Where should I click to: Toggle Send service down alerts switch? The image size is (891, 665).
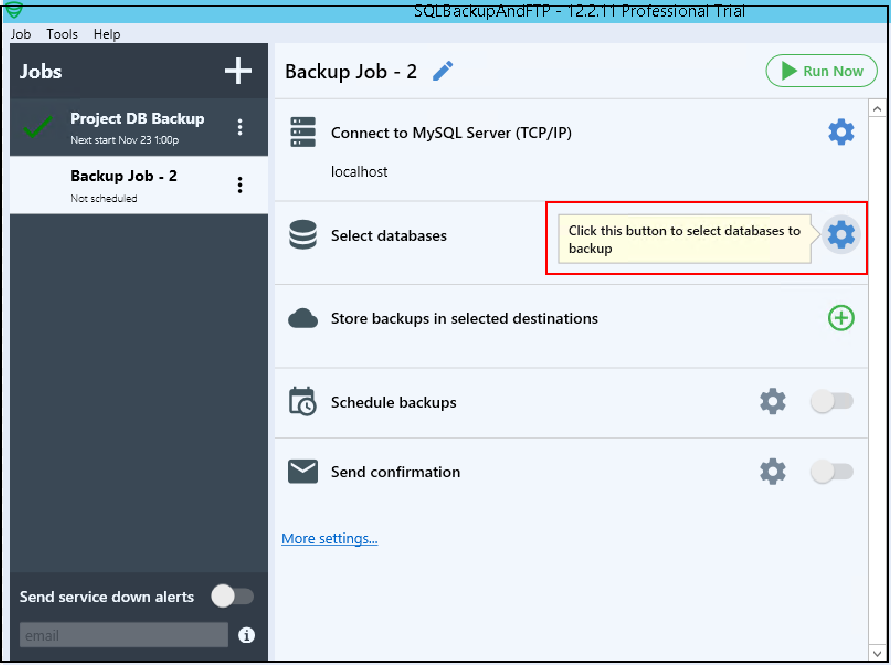[x=233, y=596]
